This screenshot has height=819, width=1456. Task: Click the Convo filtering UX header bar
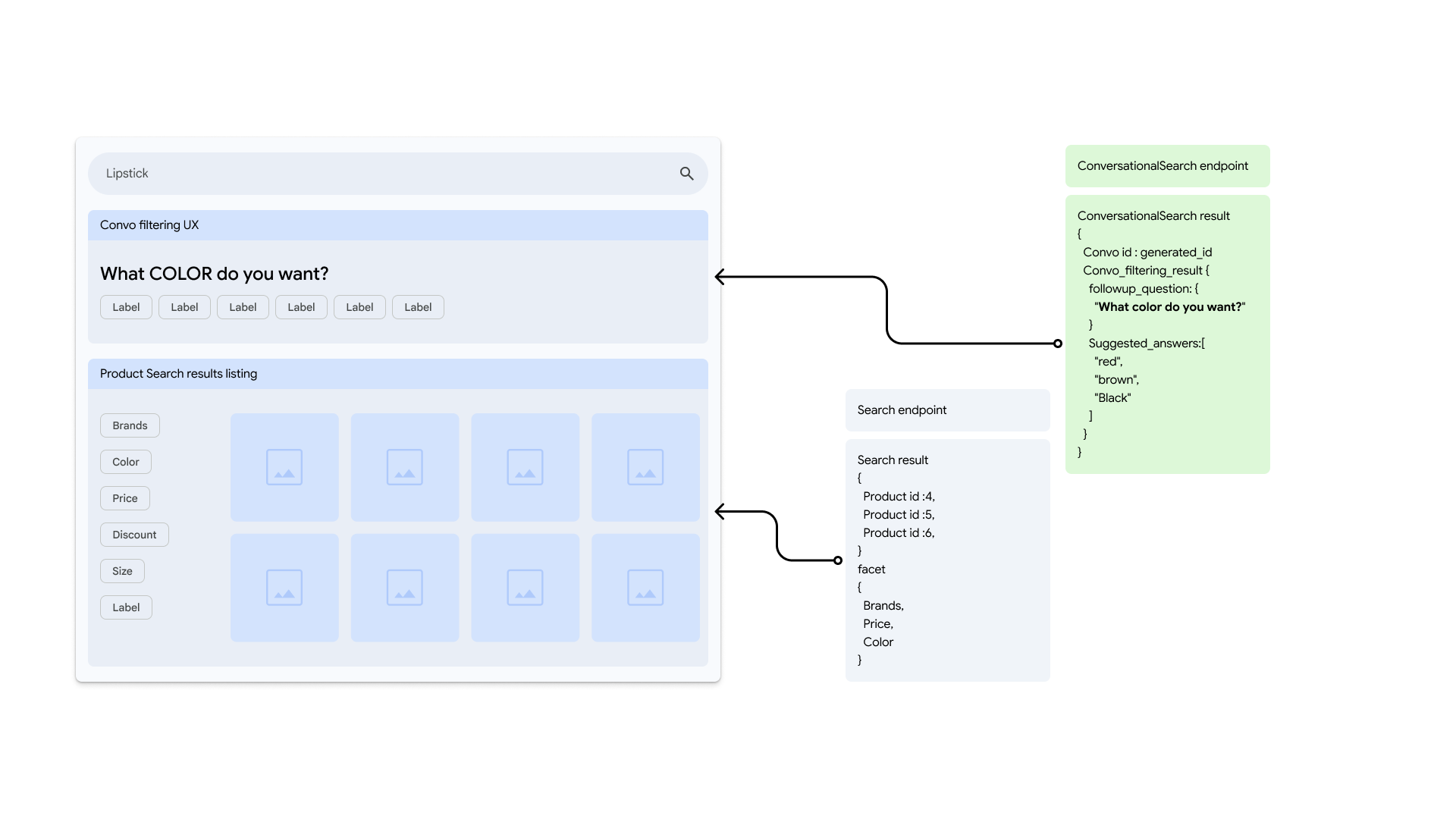[x=397, y=225]
